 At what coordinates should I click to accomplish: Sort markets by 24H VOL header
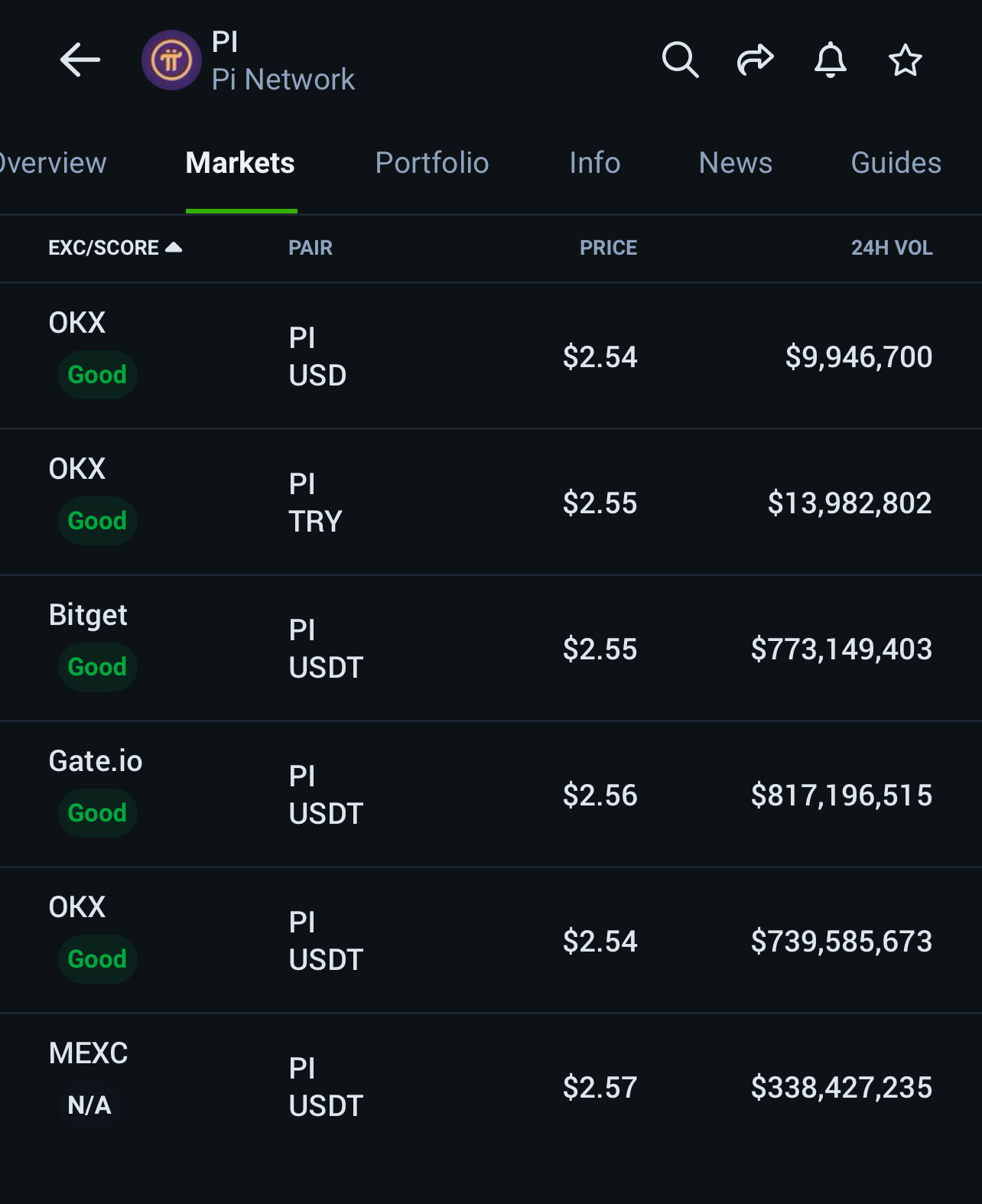892,248
